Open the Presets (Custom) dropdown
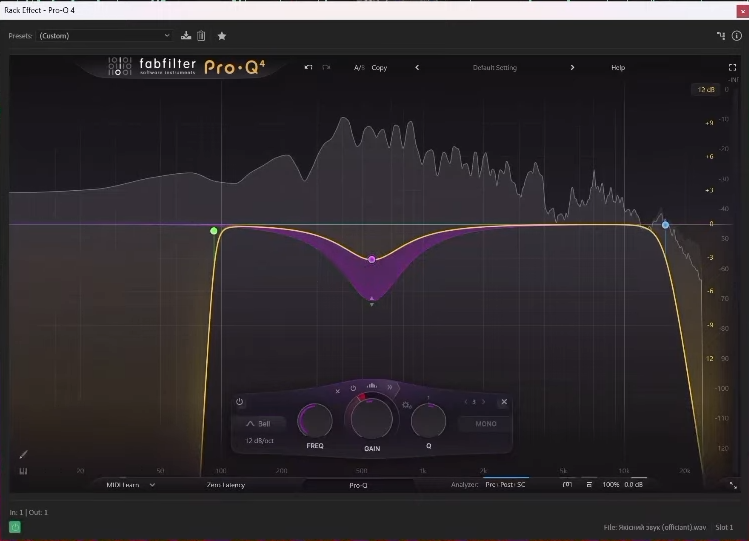 (x=104, y=36)
